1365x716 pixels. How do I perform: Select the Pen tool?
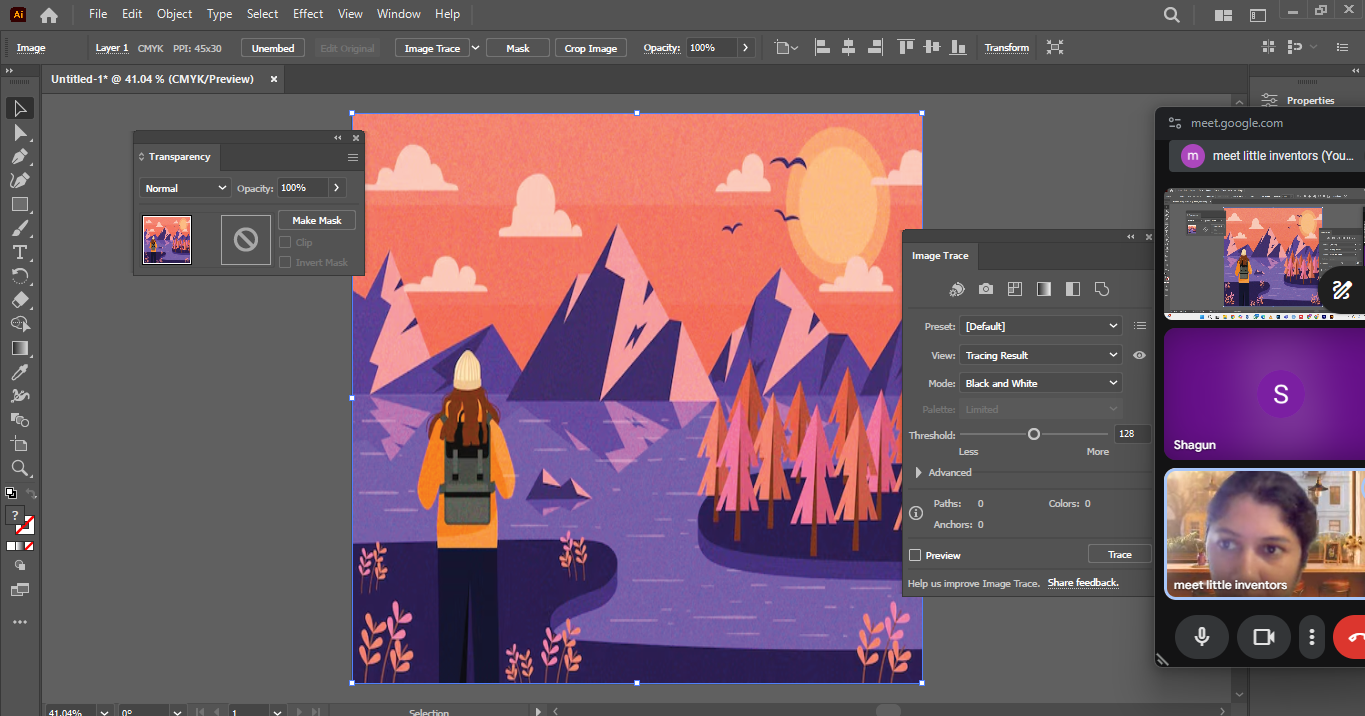point(19,156)
